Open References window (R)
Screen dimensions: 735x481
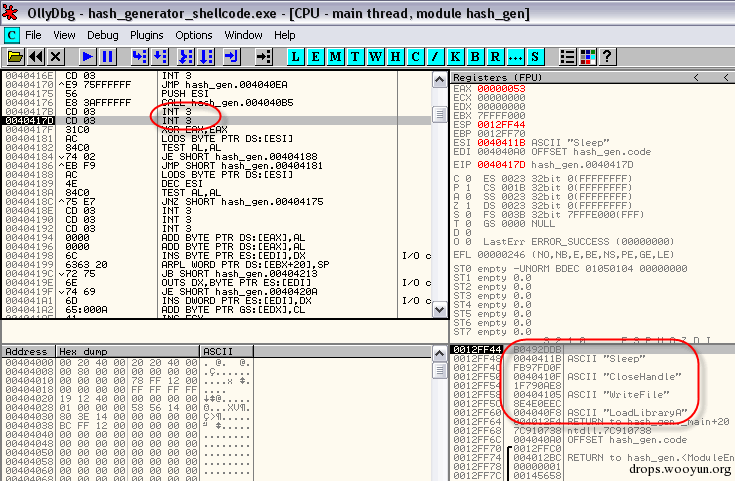click(495, 57)
